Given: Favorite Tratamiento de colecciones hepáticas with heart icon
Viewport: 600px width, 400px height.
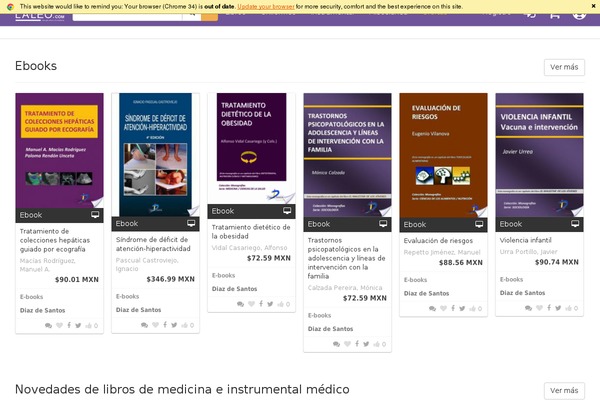Looking at the screenshot, I should 59,325.
